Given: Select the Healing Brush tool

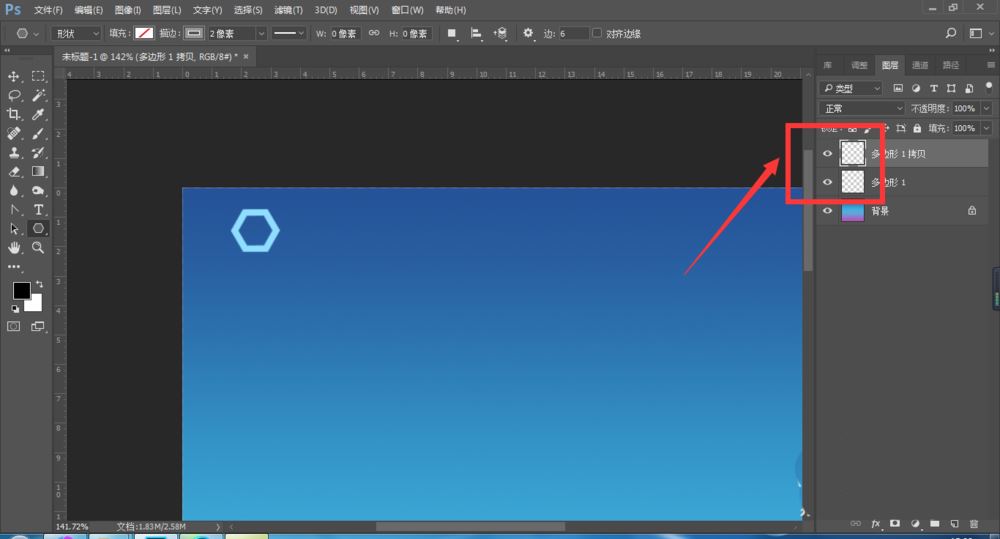Looking at the screenshot, I should click(13, 134).
